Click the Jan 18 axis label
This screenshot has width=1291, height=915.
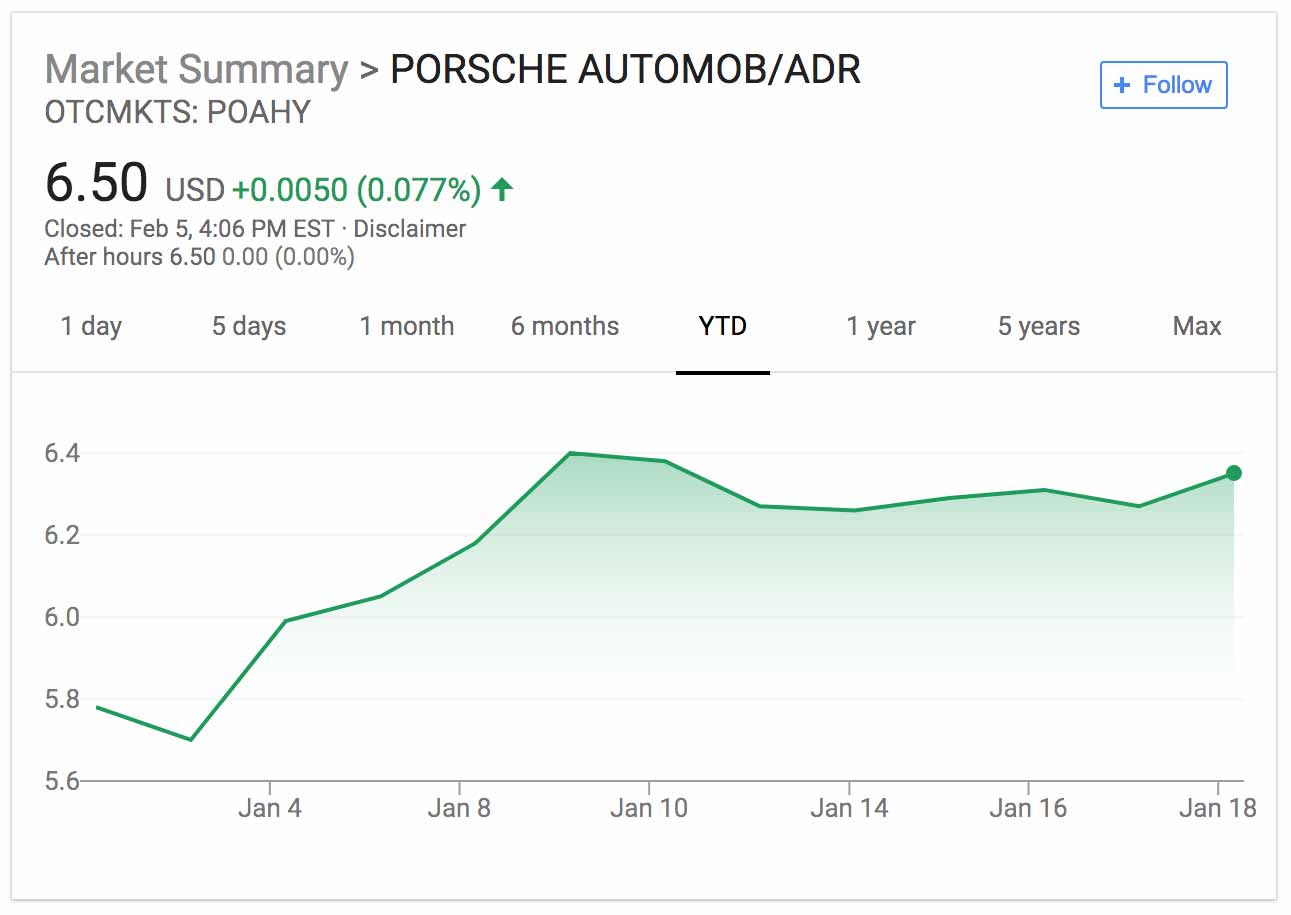coord(1217,808)
